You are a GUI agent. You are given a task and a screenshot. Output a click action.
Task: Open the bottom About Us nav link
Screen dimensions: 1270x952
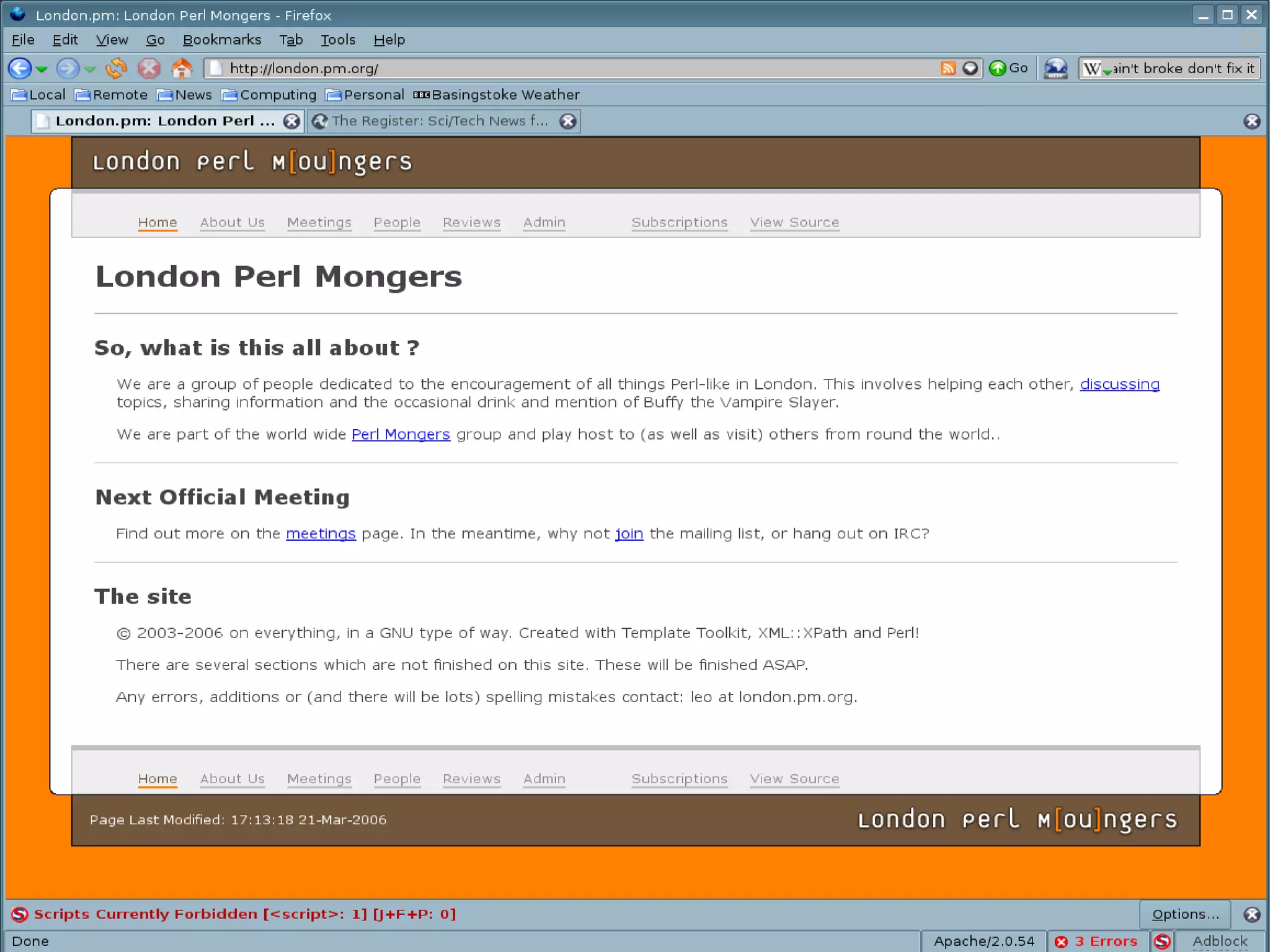point(233,778)
